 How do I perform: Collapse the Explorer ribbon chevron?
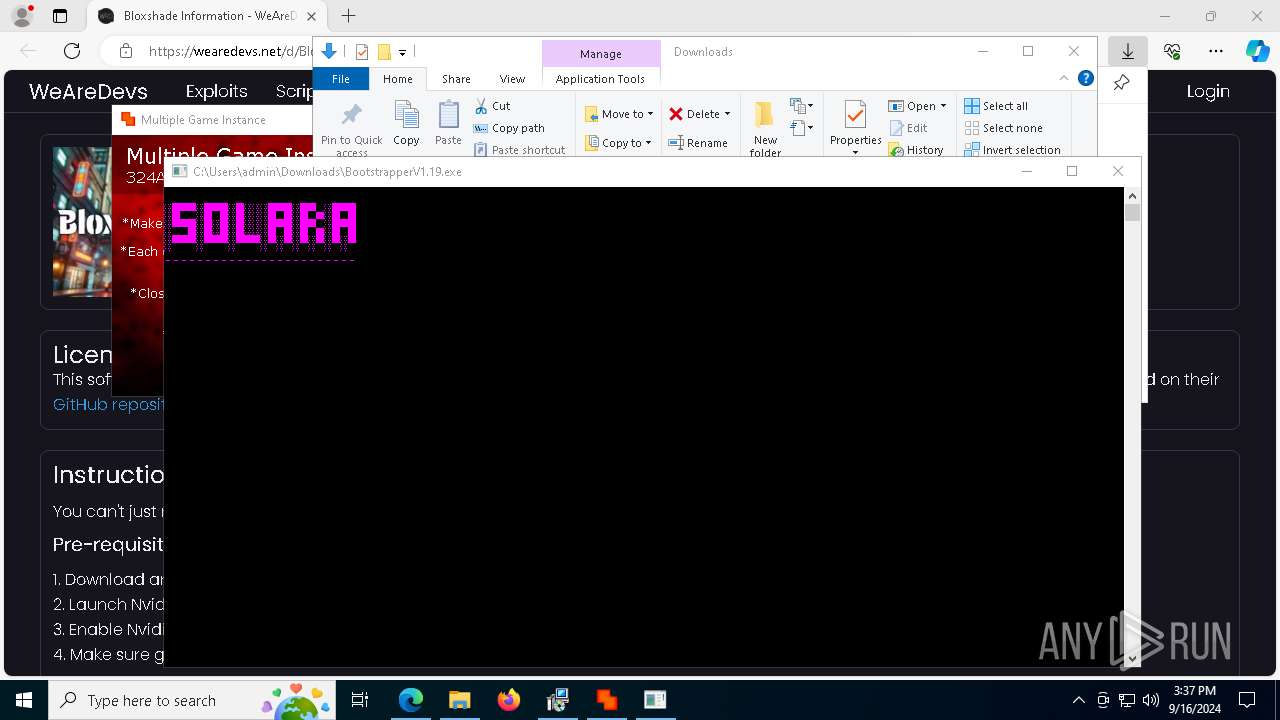pyautogui.click(x=1064, y=78)
